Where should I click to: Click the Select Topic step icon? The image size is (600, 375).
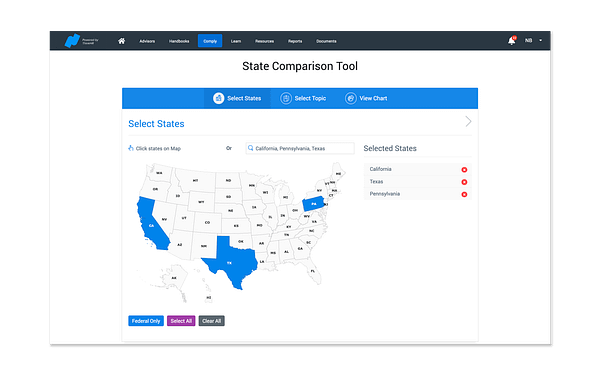[x=286, y=98]
